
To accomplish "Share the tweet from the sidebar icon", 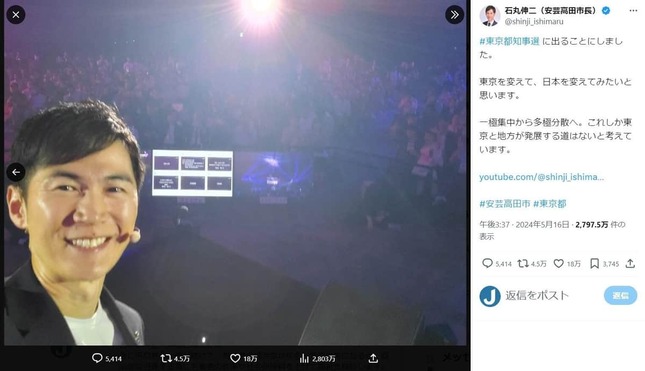I will point(630,263).
